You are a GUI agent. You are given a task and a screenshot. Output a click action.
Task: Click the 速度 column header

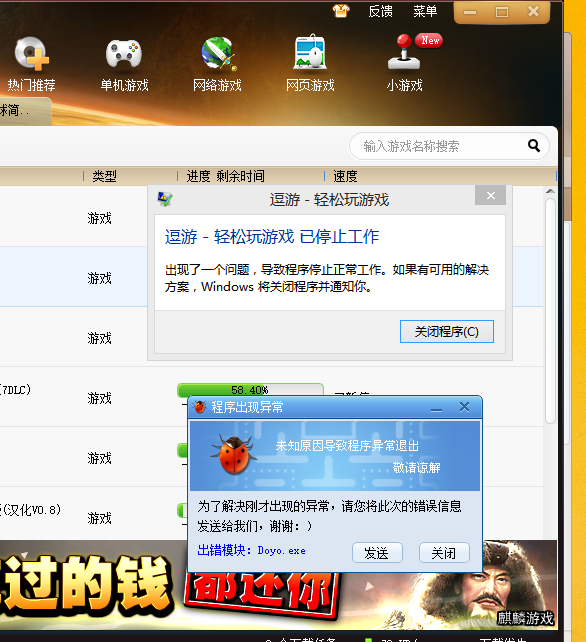coord(345,176)
